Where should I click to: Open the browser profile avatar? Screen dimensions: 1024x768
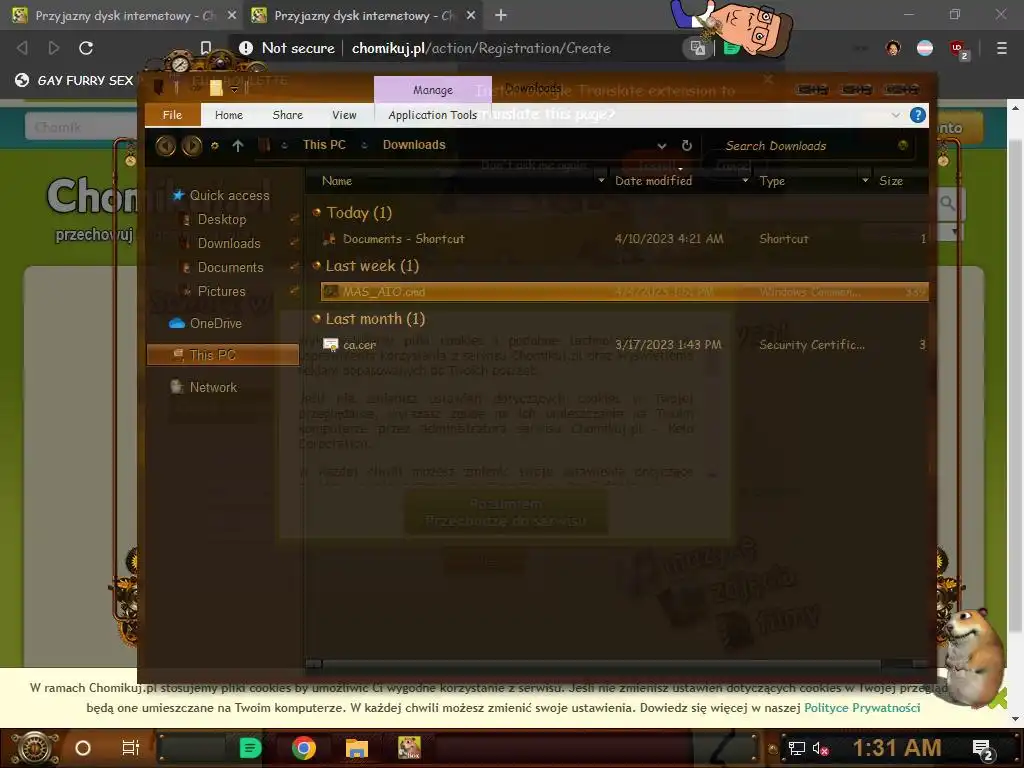pyautogui.click(x=893, y=48)
